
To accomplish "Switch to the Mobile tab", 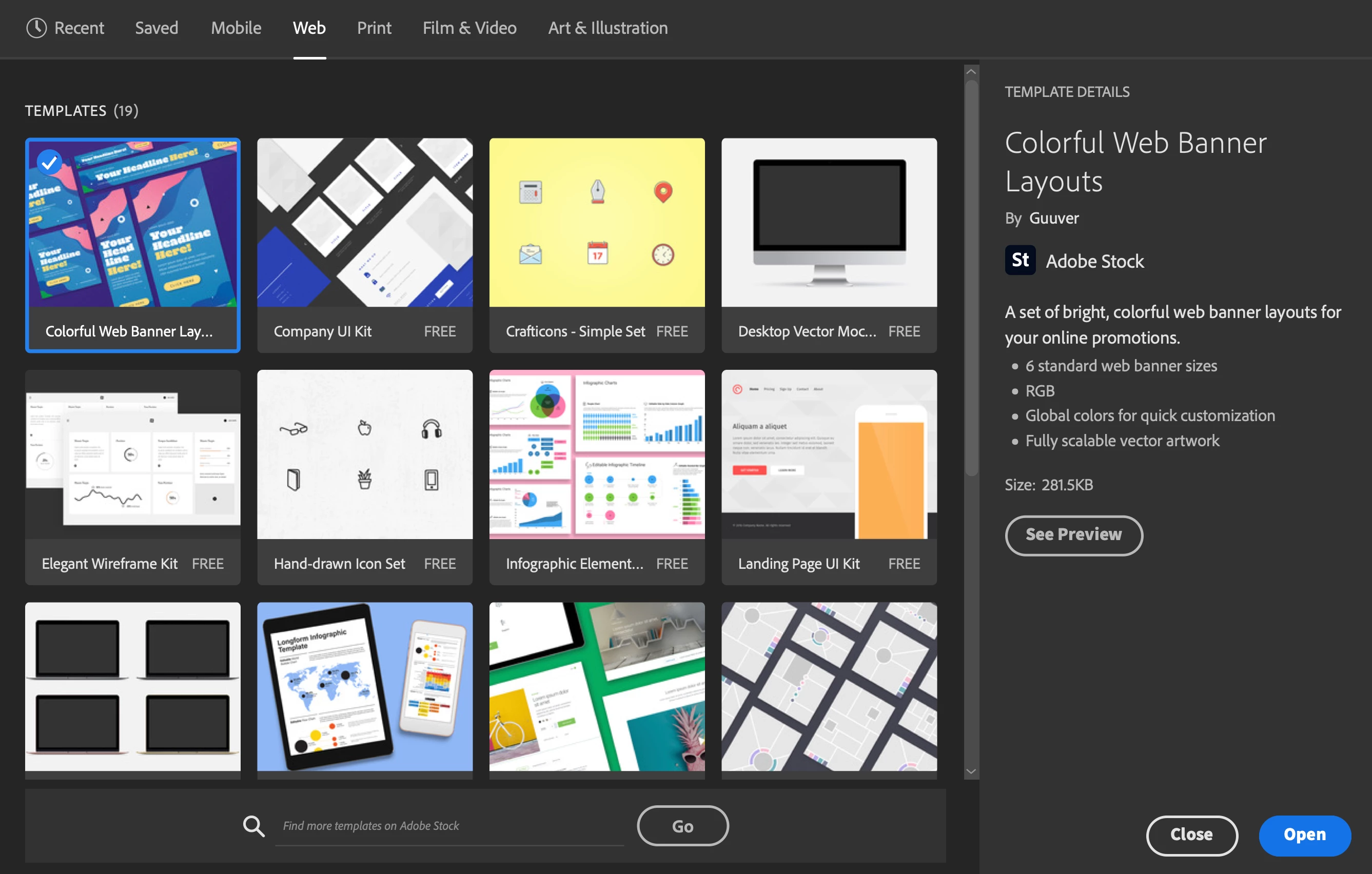I will (236, 28).
